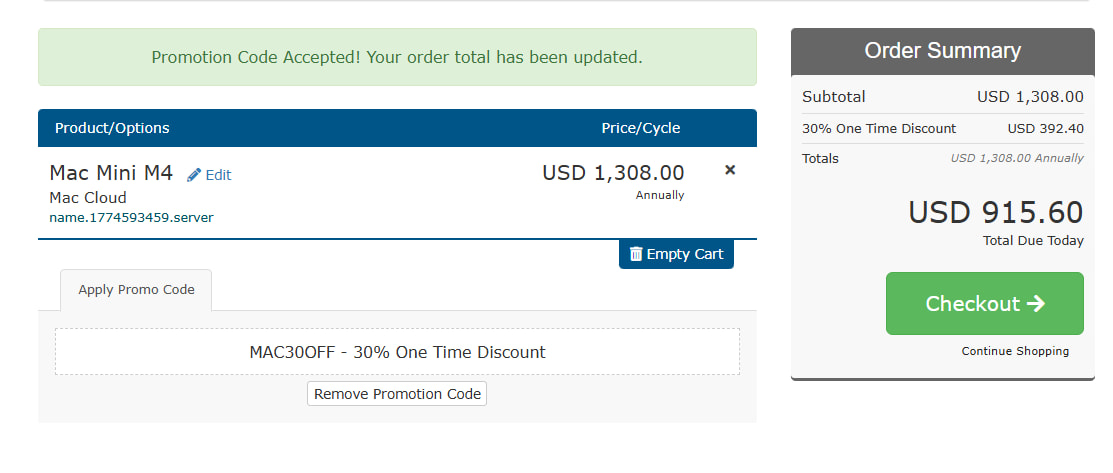The height and width of the screenshot is (473, 1113).
Task: Follow the Continue Shopping link
Action: click(1015, 351)
